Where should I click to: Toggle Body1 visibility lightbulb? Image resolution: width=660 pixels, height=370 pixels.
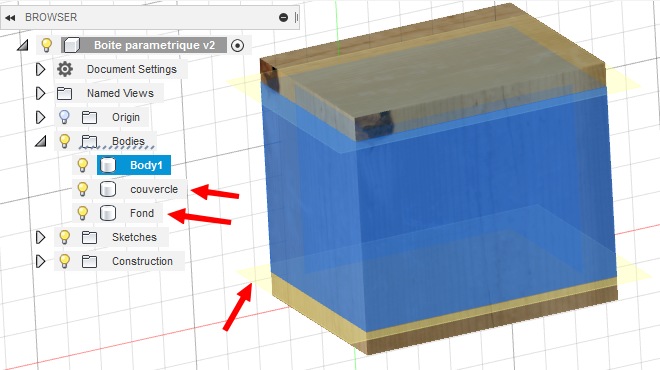coord(82,165)
